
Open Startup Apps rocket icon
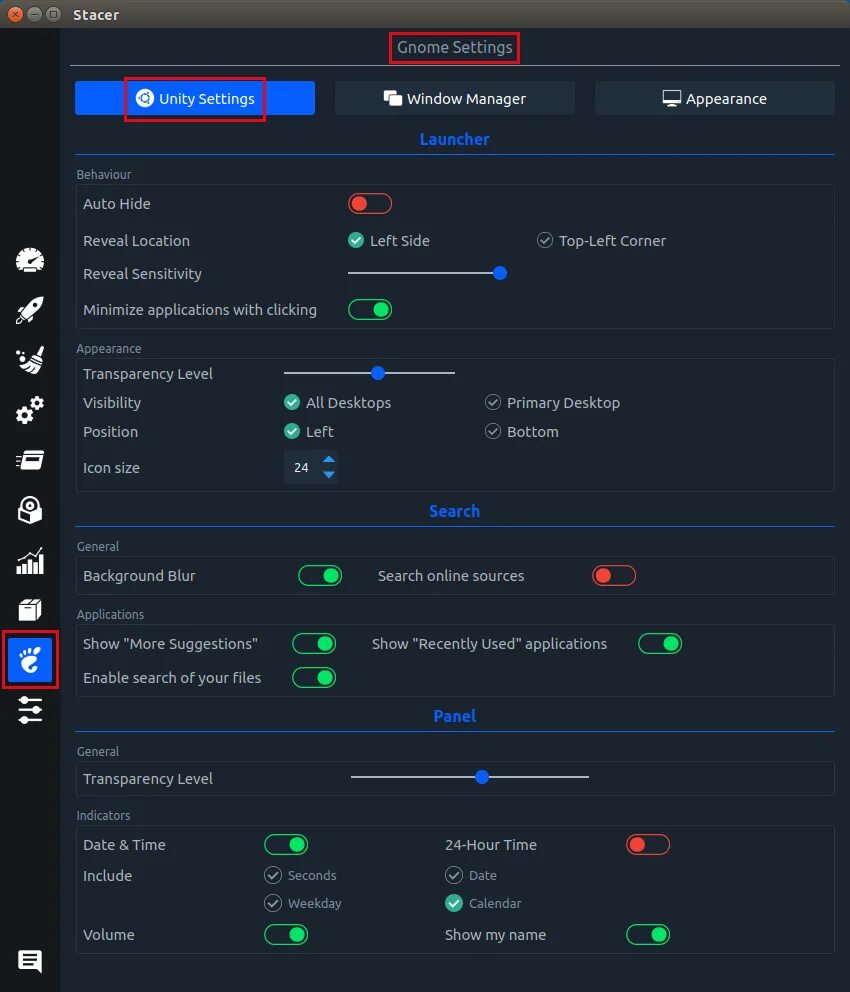(30, 310)
